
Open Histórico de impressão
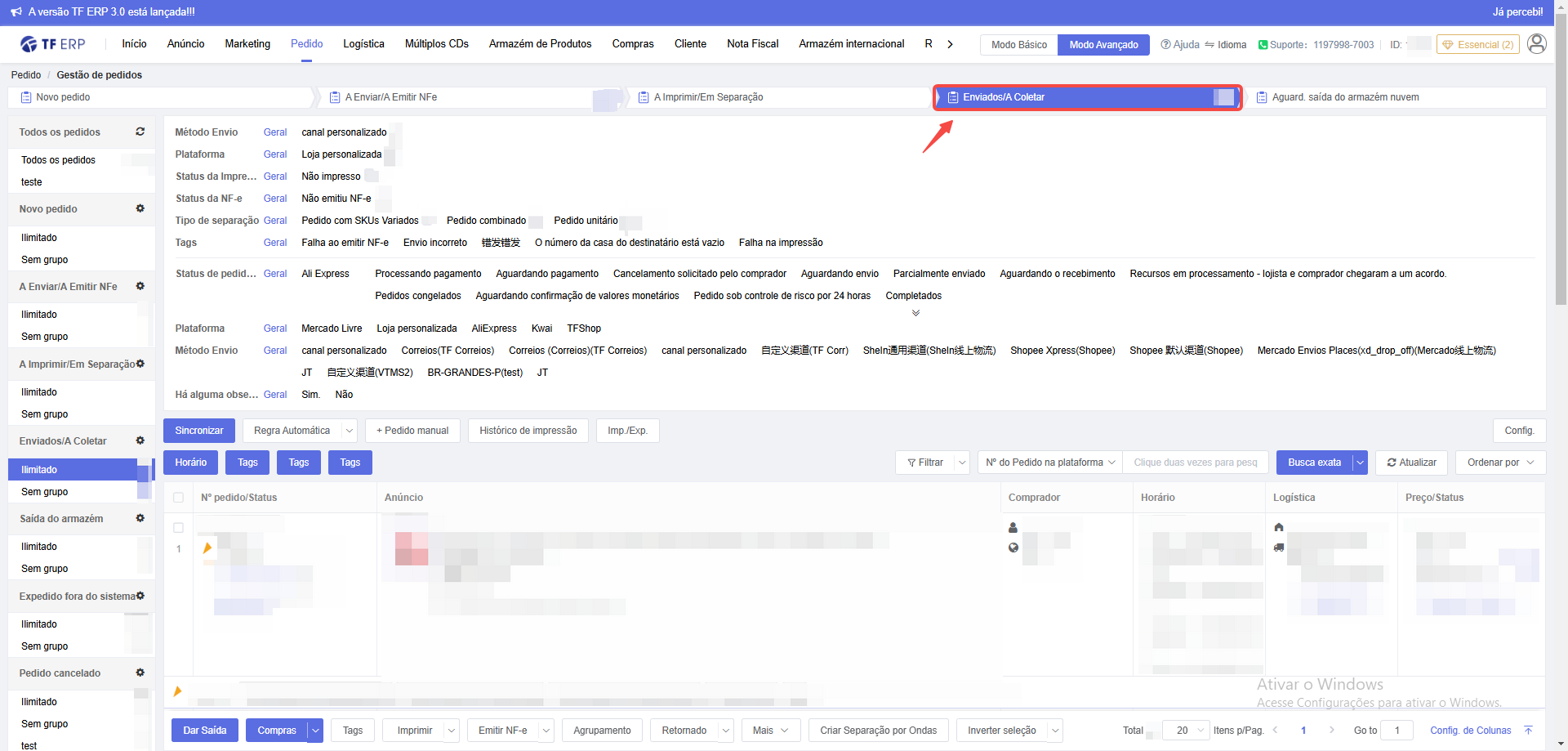[528, 431]
